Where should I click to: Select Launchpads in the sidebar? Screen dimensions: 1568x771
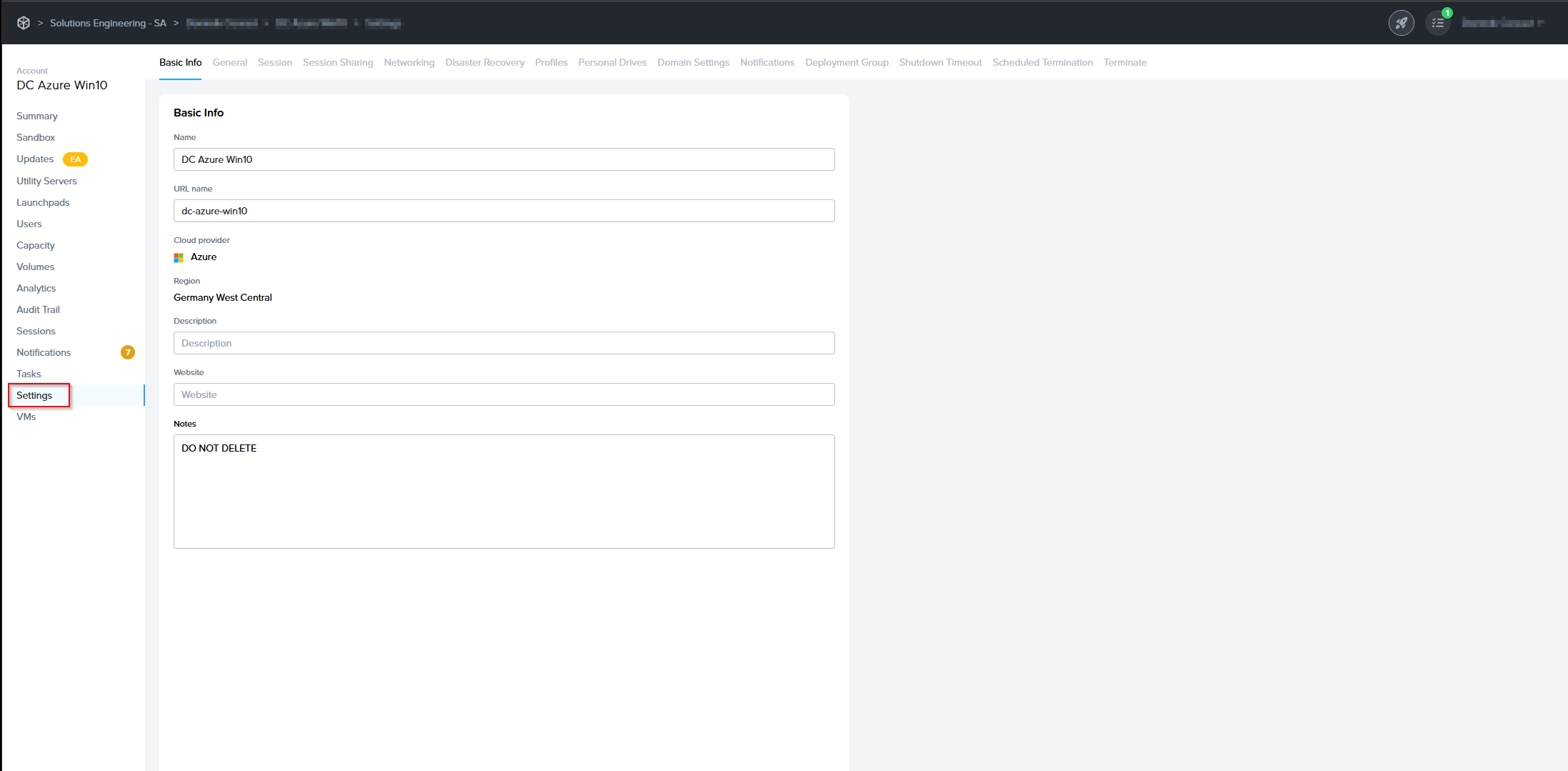click(43, 202)
